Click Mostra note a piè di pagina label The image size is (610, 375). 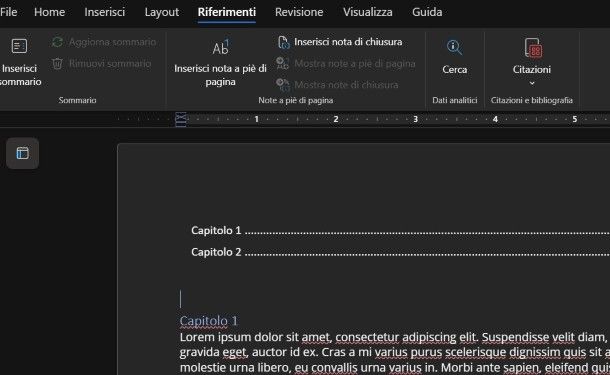[x=355, y=63]
